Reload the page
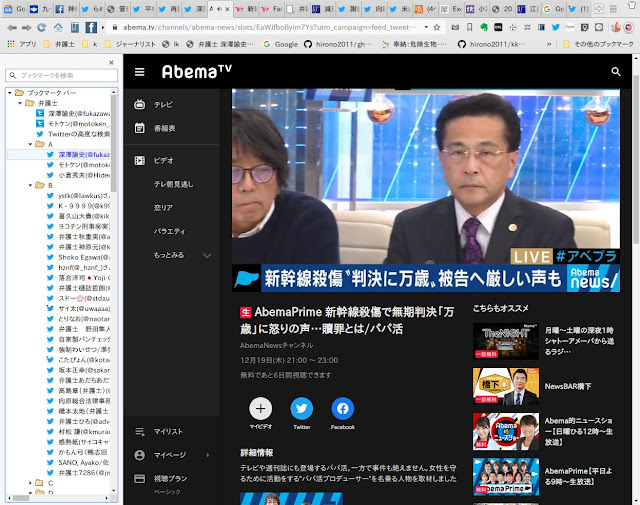The height and width of the screenshot is (505, 640). [41, 28]
